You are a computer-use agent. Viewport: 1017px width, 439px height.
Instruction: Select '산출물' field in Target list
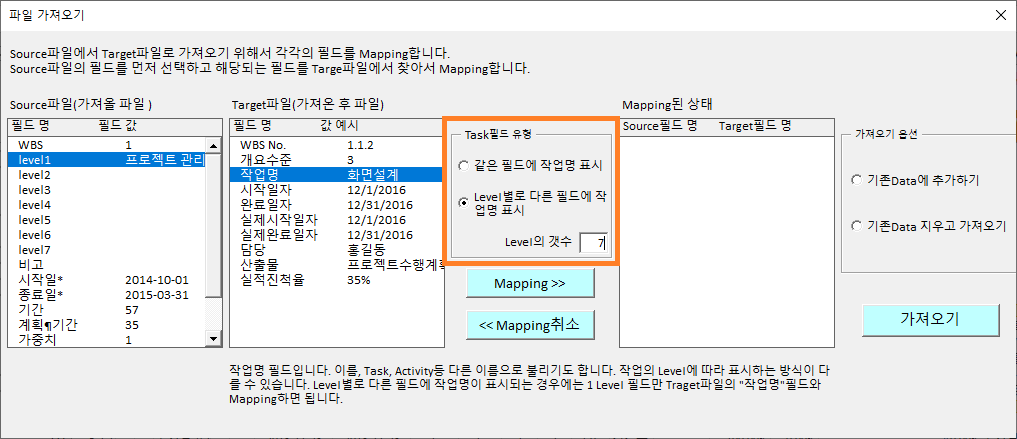pos(337,265)
